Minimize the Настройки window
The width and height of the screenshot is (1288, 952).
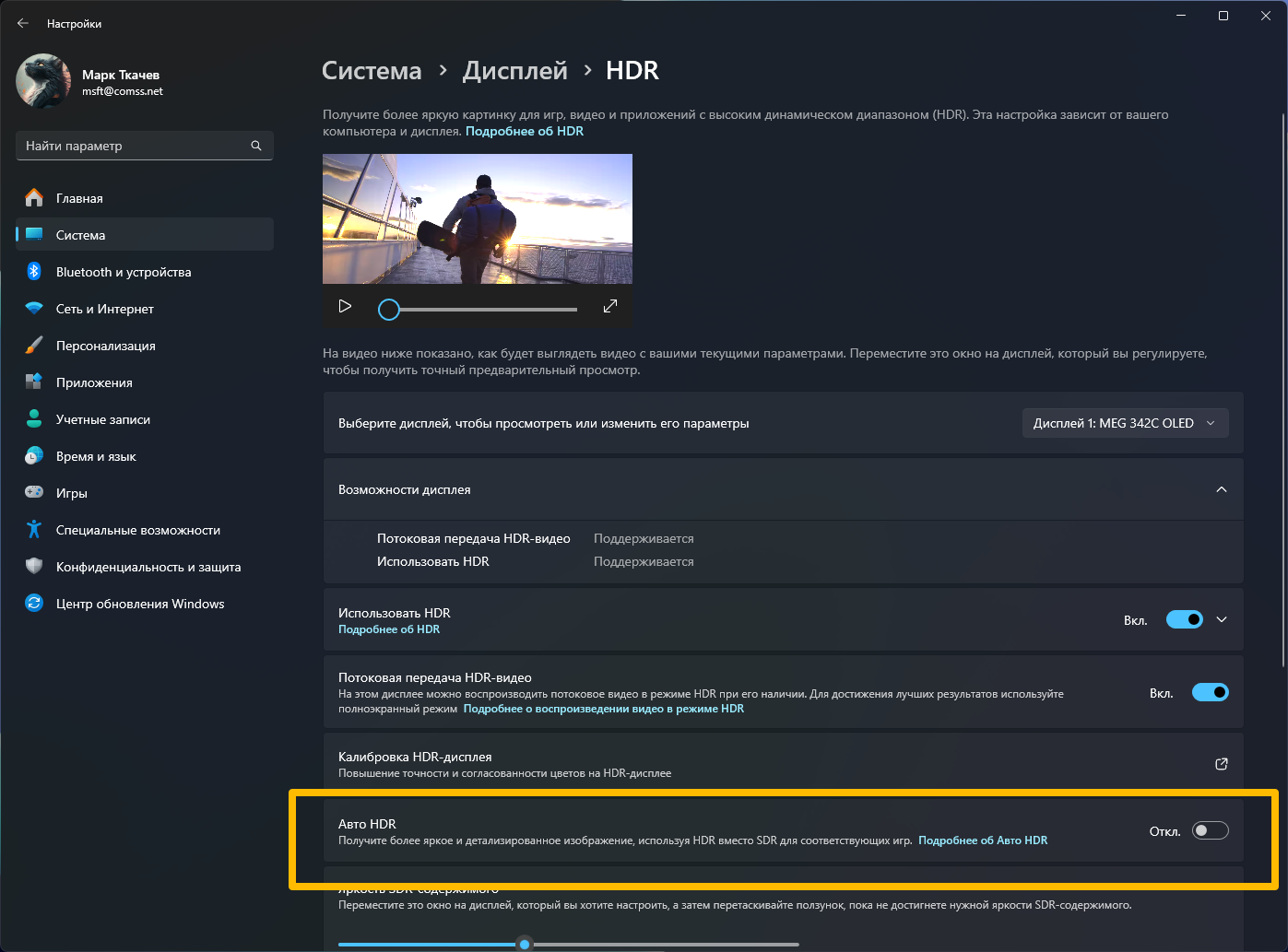1181,16
